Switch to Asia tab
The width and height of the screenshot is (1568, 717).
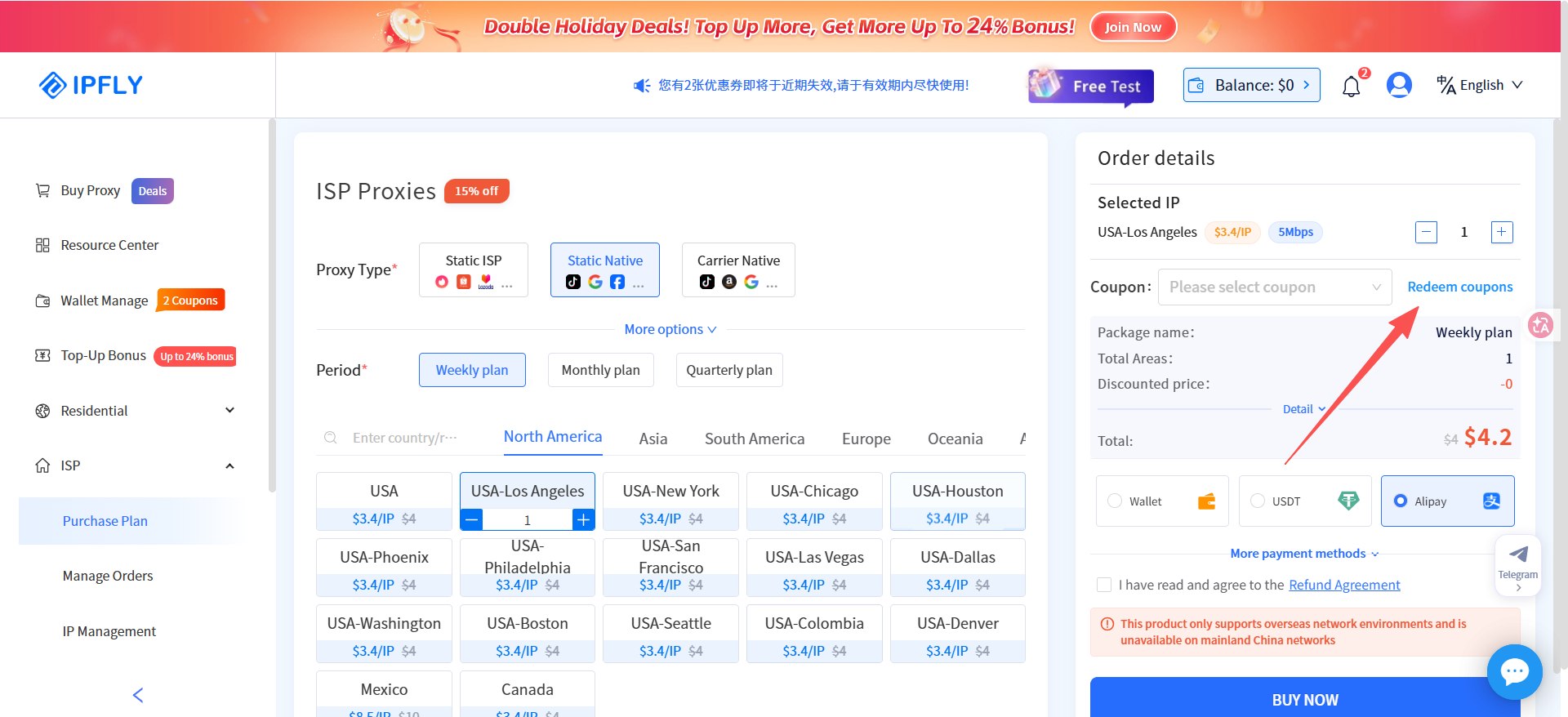pos(653,439)
